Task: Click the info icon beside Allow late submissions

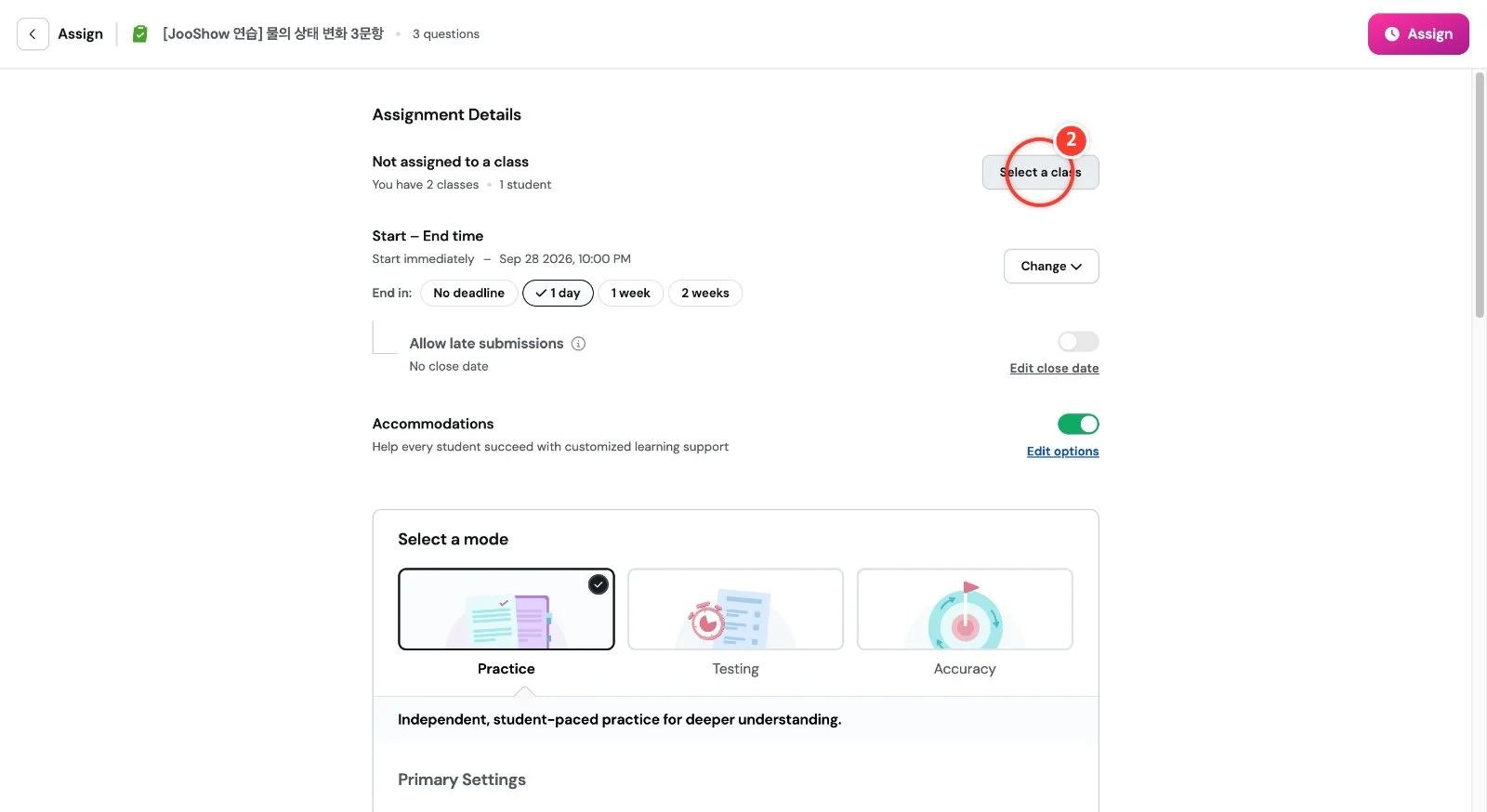Action: (x=578, y=344)
